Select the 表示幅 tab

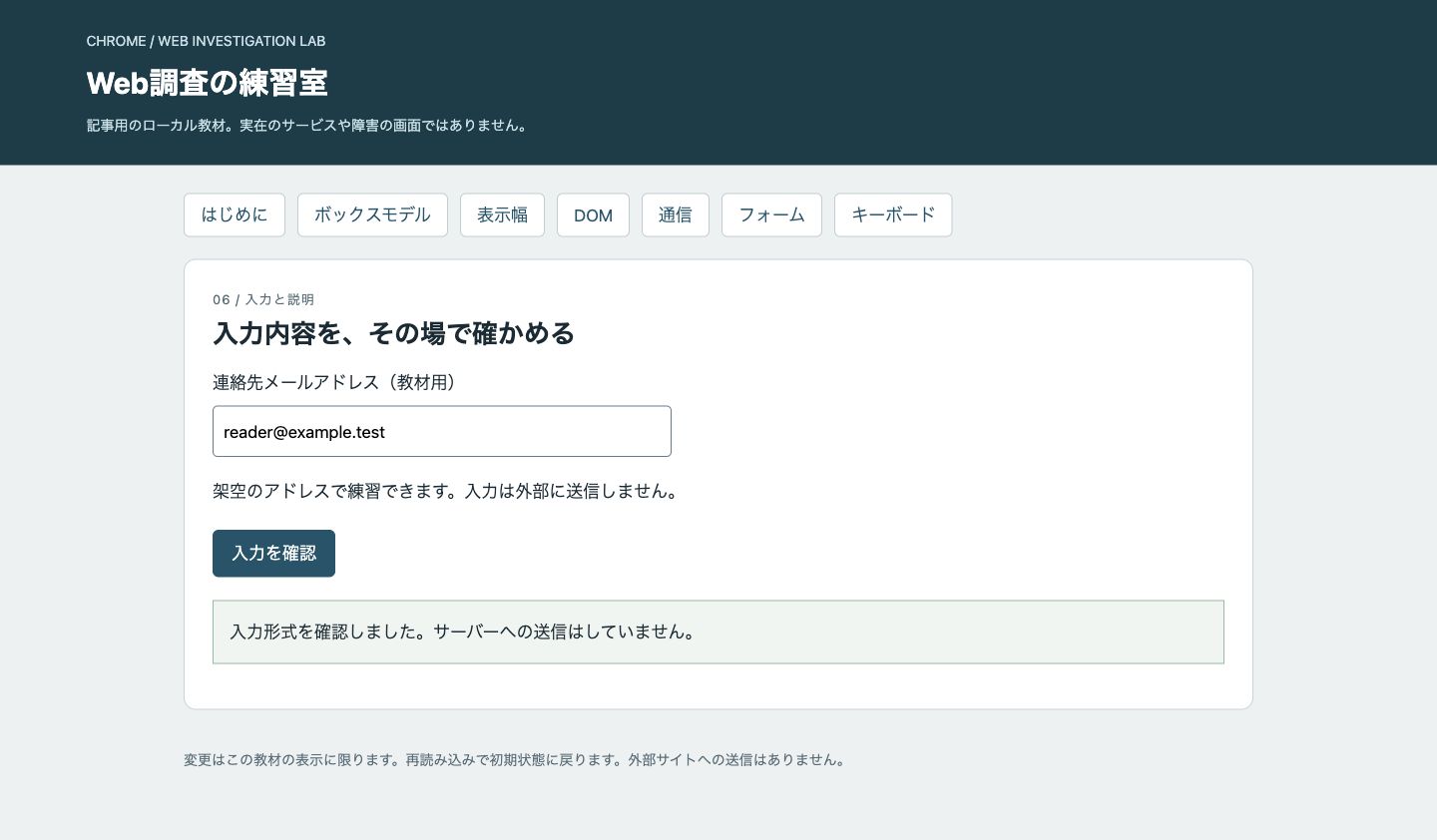pyautogui.click(x=502, y=214)
